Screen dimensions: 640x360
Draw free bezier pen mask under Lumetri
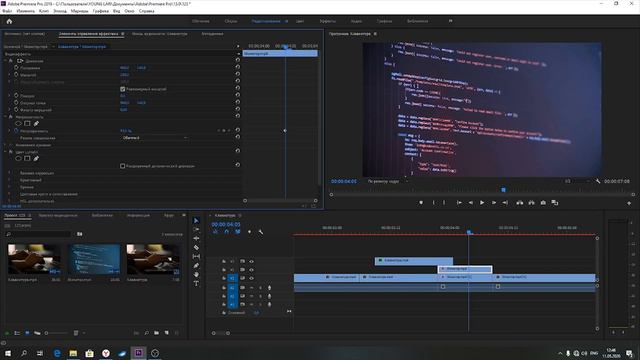pyautogui.click(x=36, y=158)
